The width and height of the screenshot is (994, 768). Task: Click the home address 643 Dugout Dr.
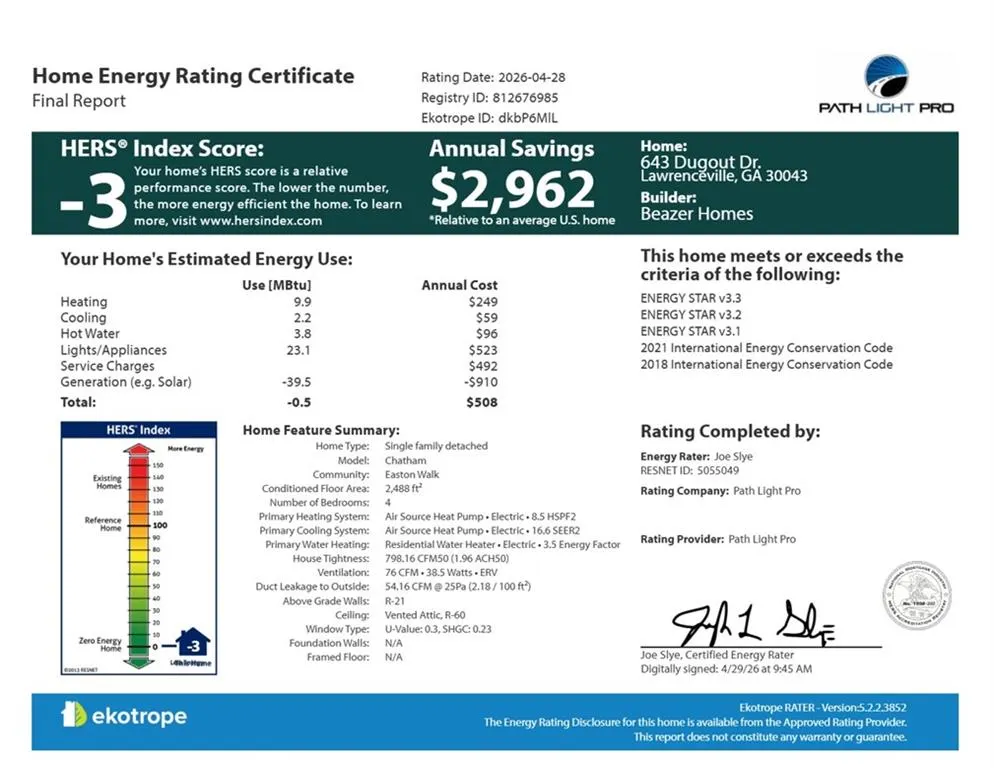(700, 162)
